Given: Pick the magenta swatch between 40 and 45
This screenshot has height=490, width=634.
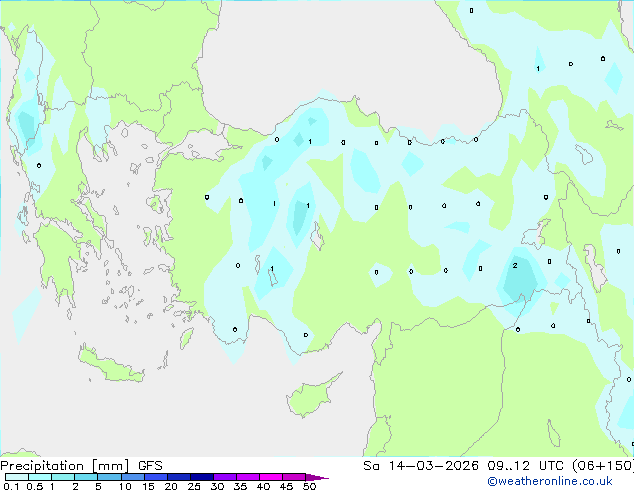Looking at the screenshot, I should coord(271,477).
